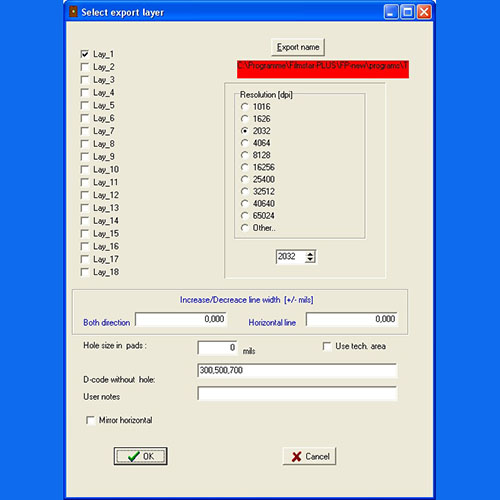The image size is (500, 500).
Task: Open the Export name button
Action: tap(298, 47)
